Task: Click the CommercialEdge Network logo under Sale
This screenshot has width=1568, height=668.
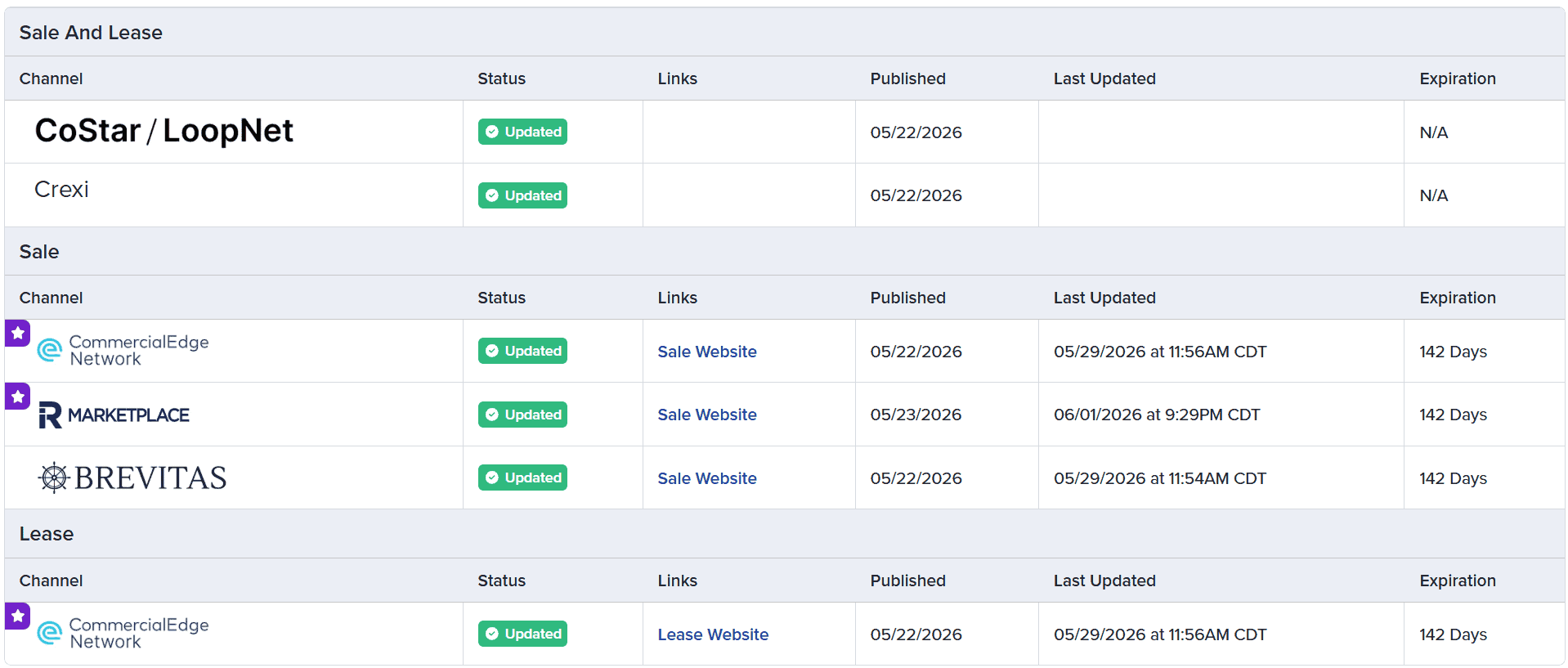Action: tap(123, 351)
